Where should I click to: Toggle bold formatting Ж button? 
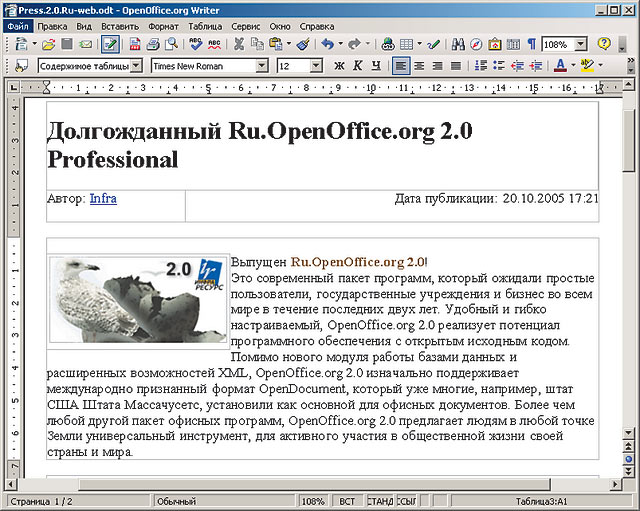(339, 66)
